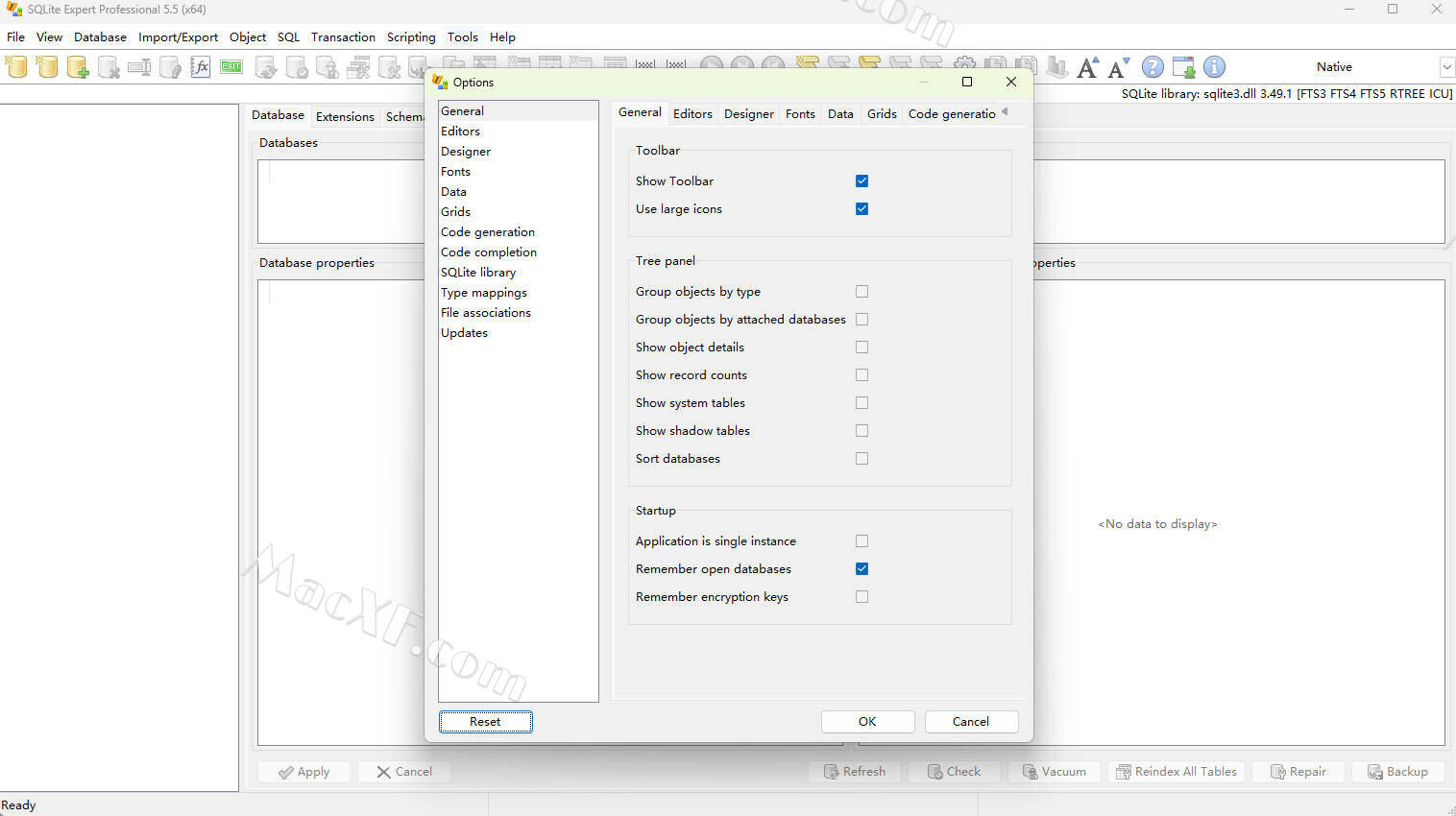Open the Native style dropdown

pos(1446,67)
